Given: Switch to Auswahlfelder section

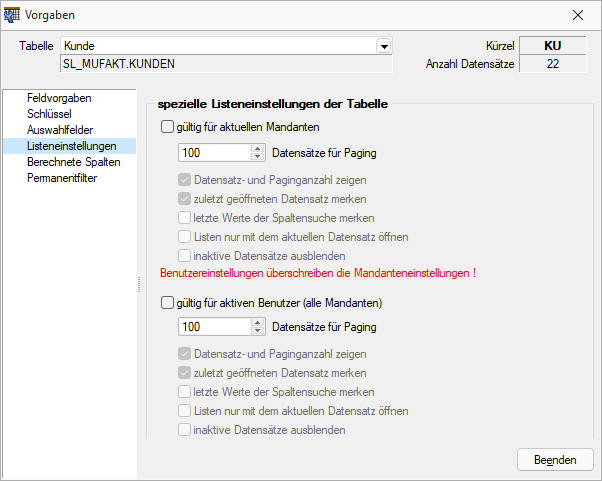Looking at the screenshot, I should point(60,130).
